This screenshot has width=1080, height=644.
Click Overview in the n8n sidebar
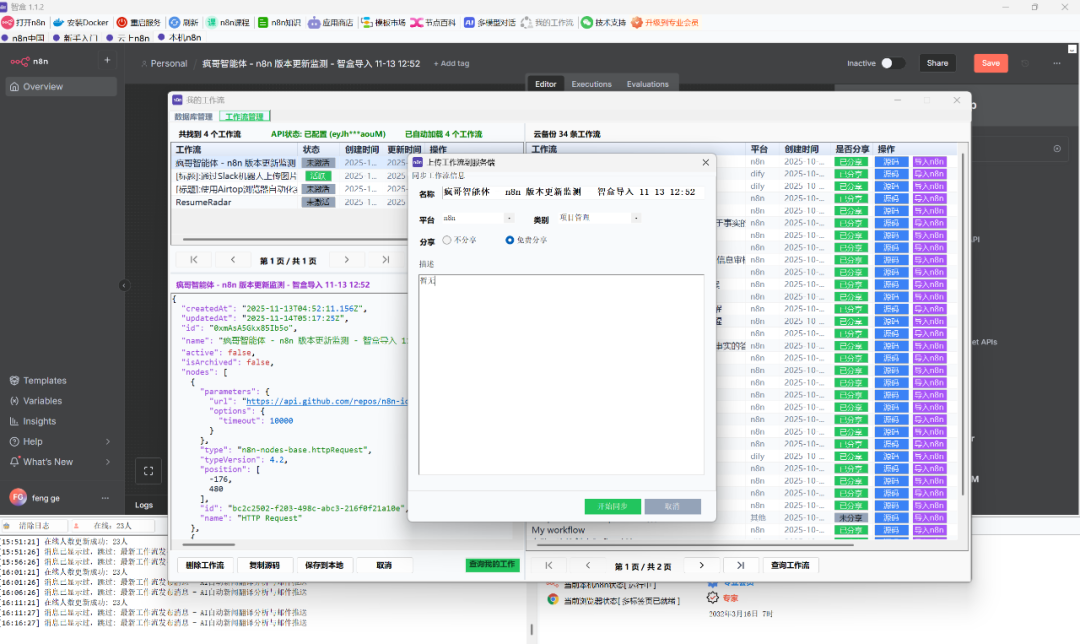[x=61, y=87]
